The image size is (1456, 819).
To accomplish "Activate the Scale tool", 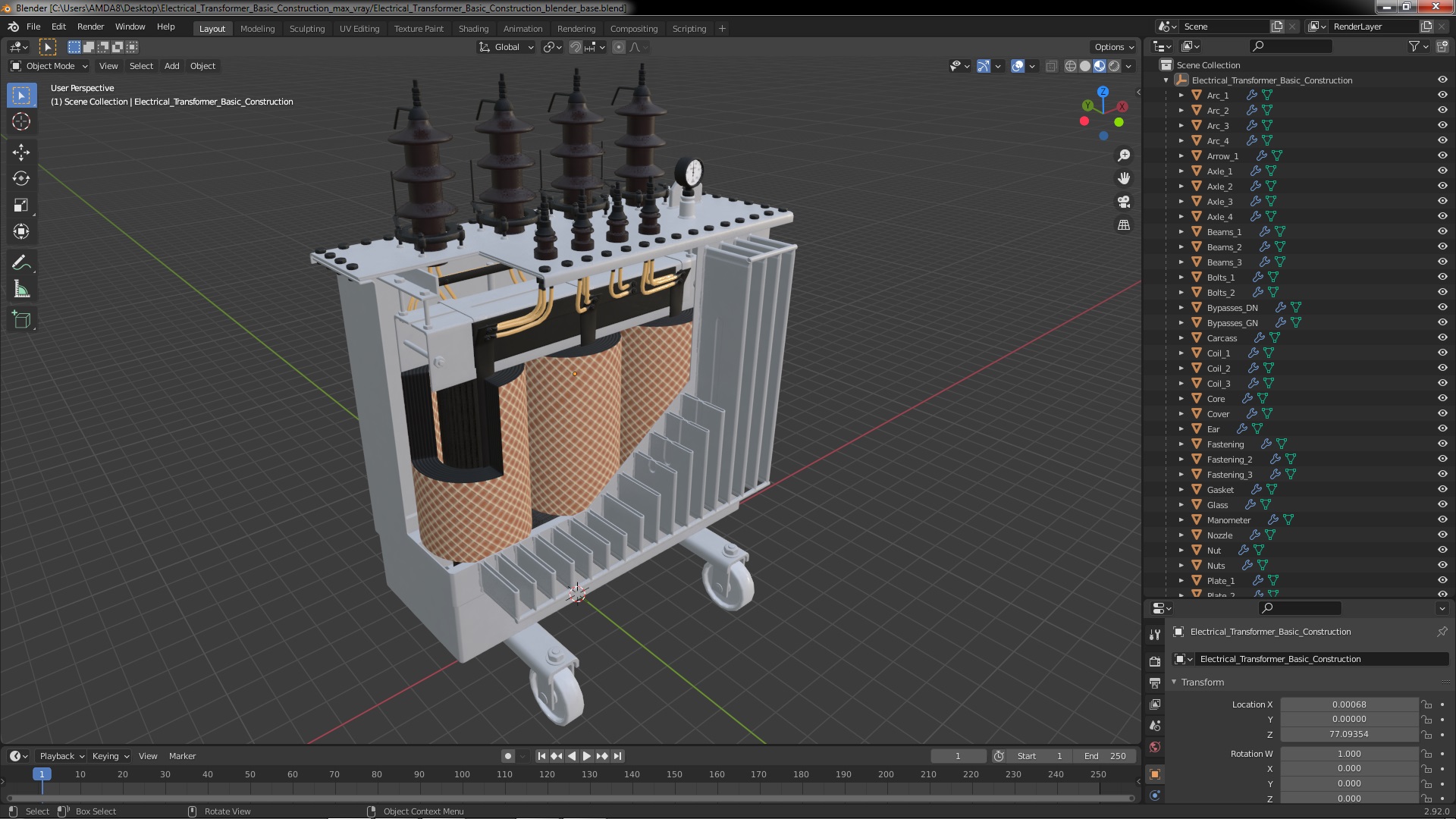I will [x=21, y=205].
